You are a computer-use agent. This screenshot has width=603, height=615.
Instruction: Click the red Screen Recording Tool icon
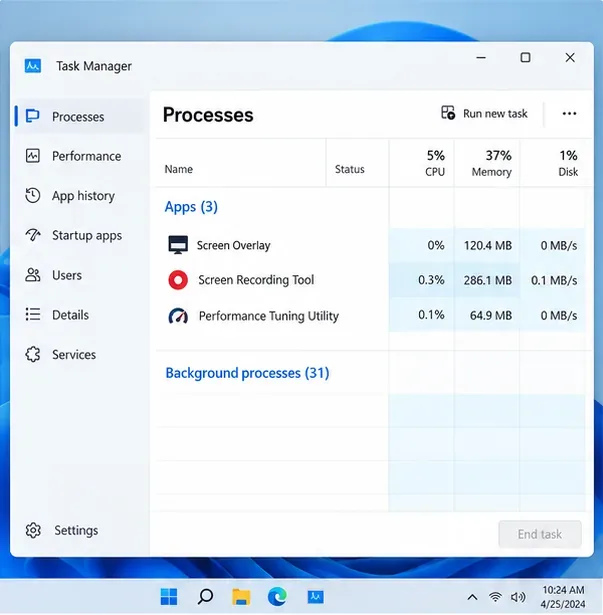pos(178,280)
